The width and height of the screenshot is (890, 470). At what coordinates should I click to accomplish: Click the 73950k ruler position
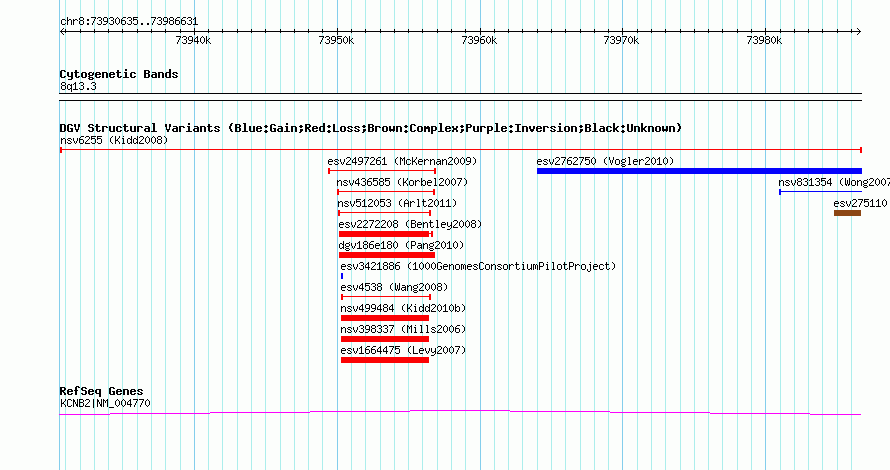(337, 40)
